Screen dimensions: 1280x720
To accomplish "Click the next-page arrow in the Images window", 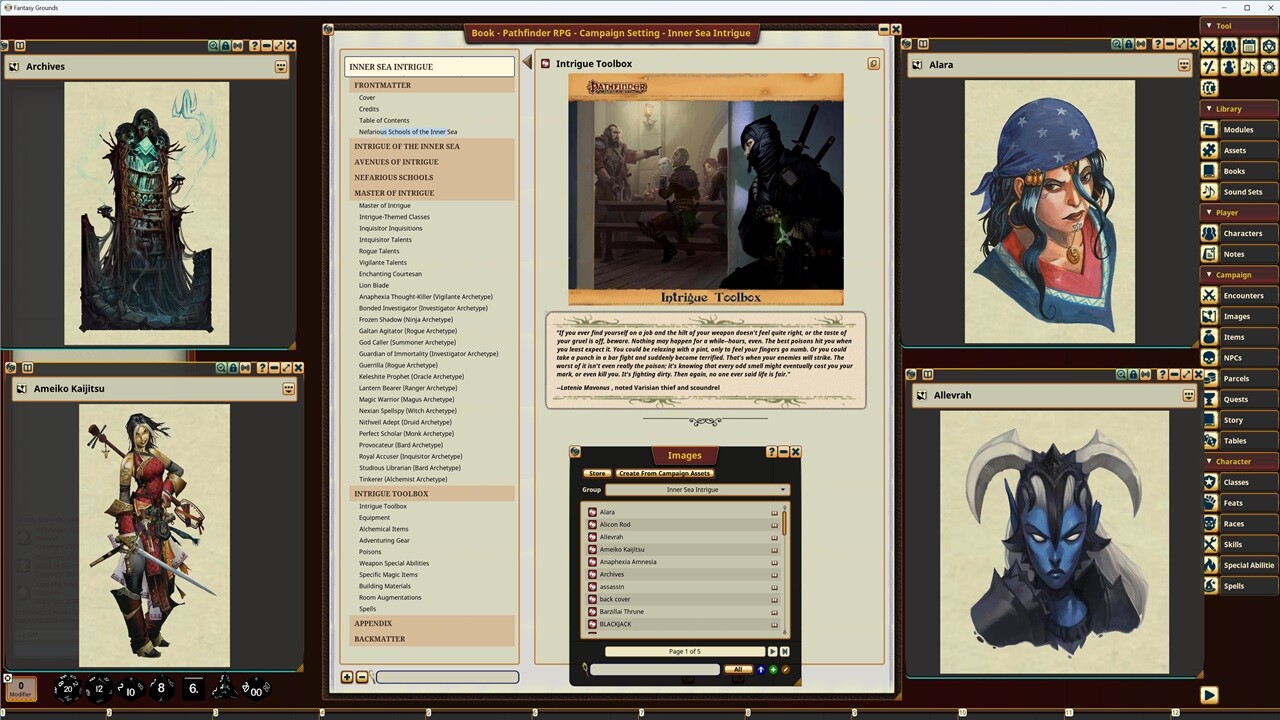I will (772, 651).
